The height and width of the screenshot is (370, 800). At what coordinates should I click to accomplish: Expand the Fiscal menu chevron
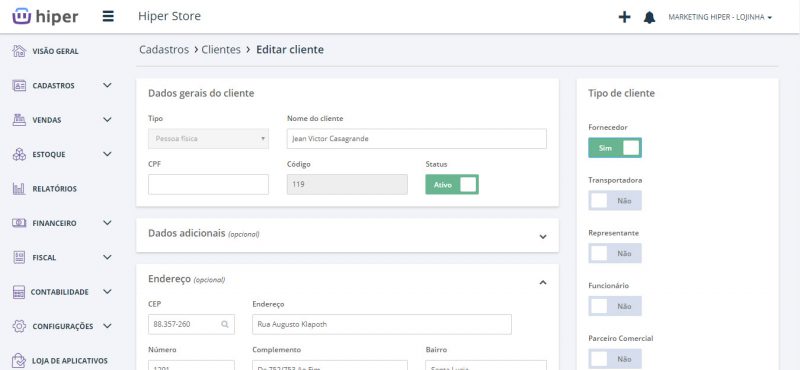(x=107, y=257)
